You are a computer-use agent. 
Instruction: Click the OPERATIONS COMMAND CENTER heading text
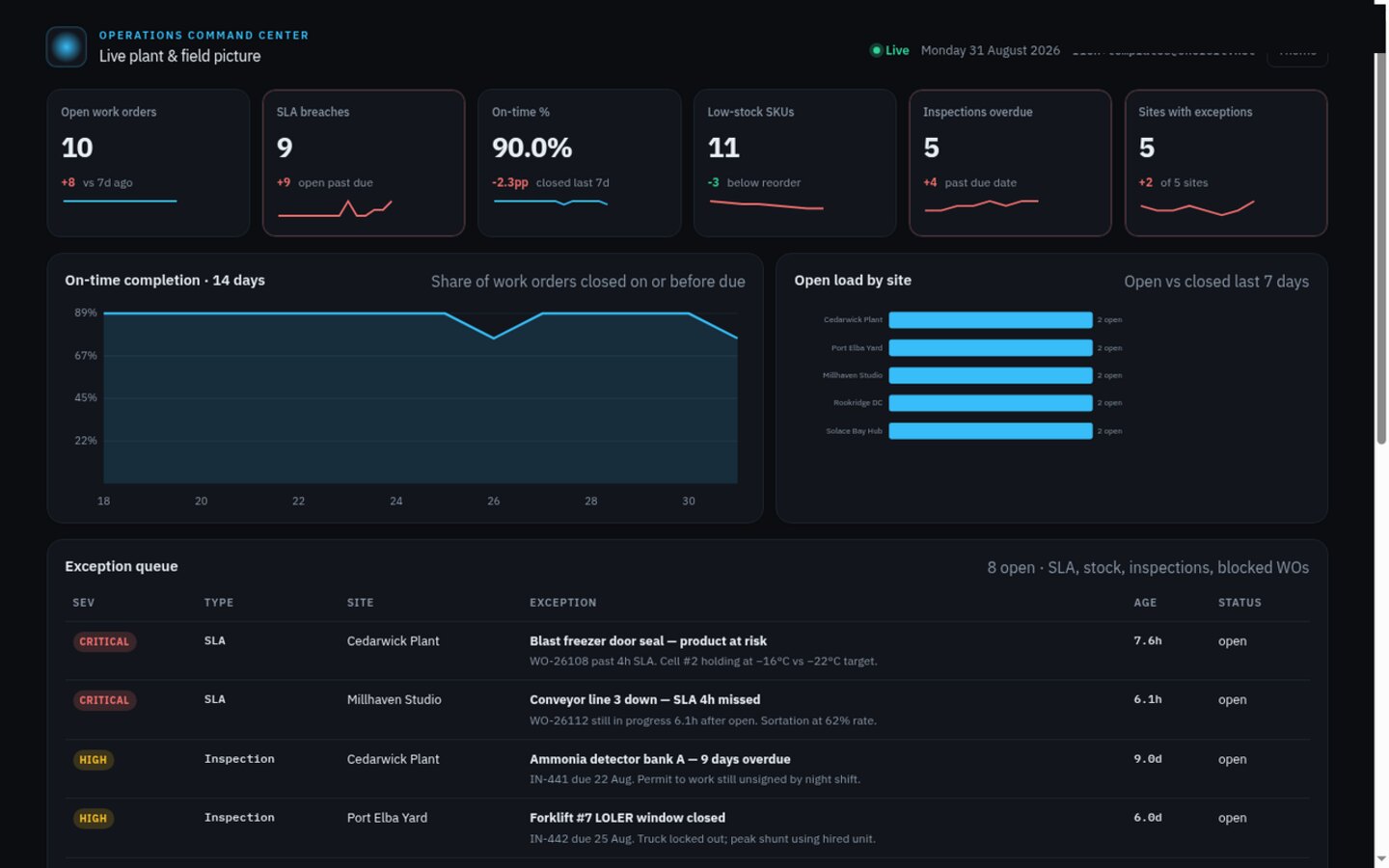click(204, 35)
